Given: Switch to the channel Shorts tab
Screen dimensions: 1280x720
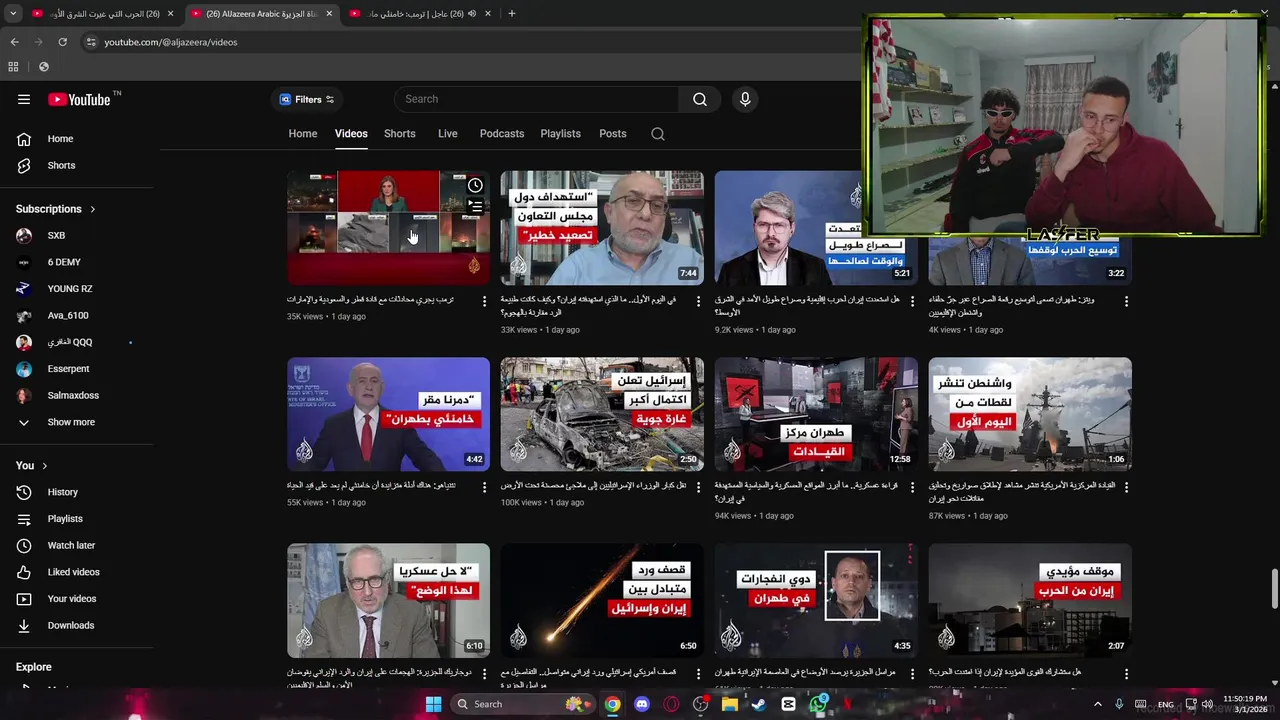Looking at the screenshot, I should [399, 134].
